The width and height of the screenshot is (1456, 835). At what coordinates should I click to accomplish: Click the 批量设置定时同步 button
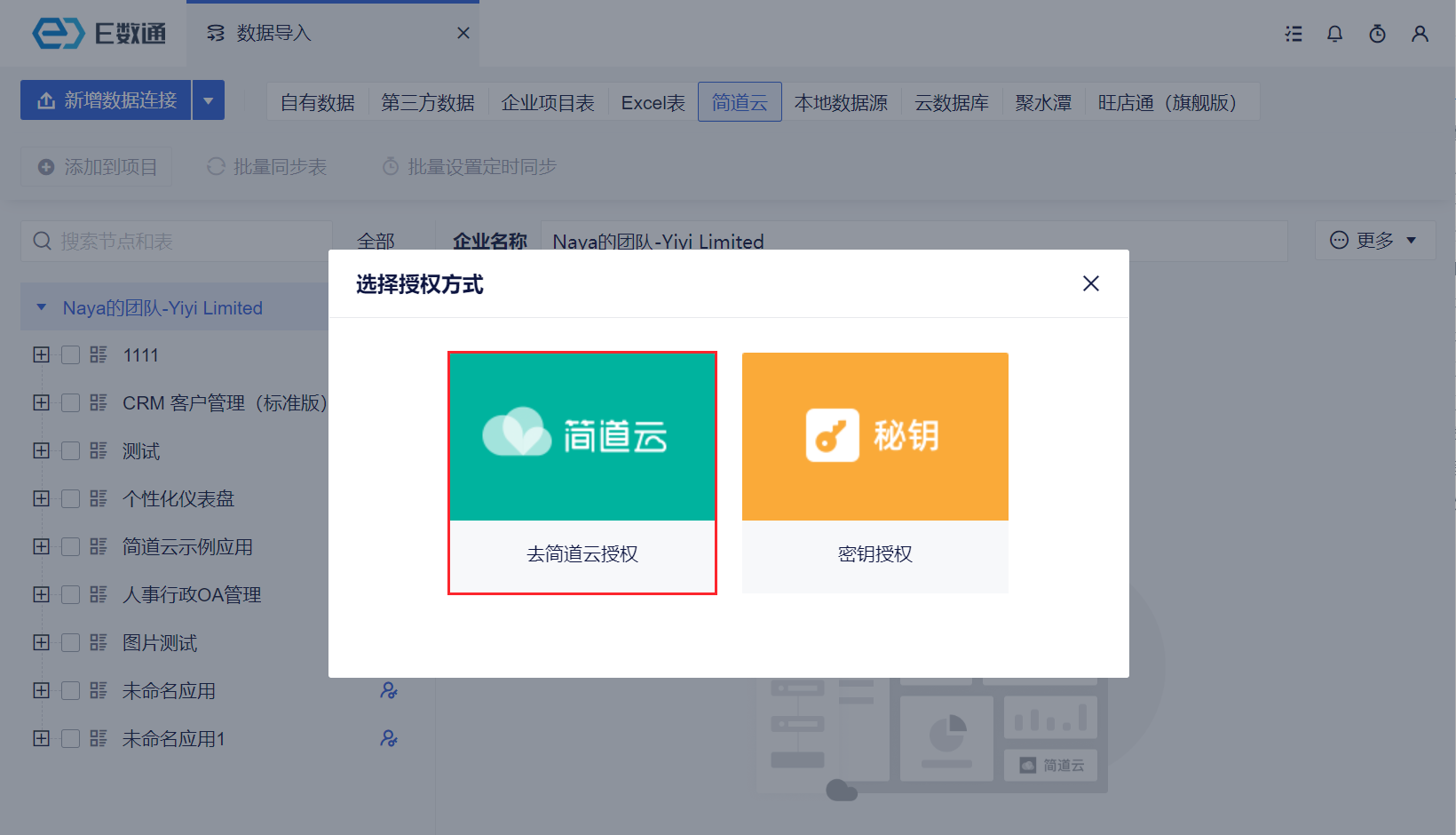469,167
